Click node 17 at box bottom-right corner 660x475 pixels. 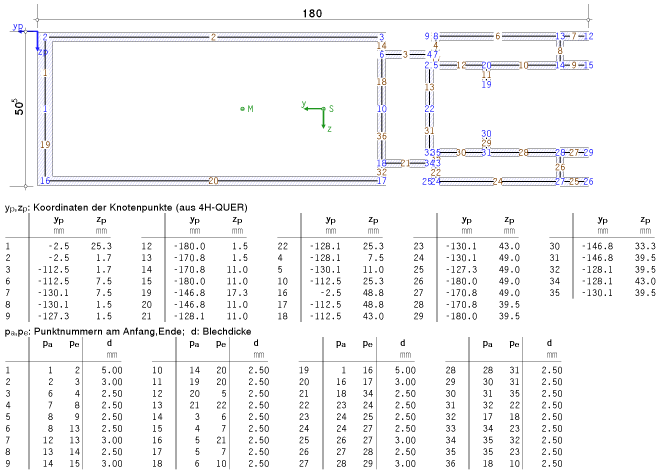click(x=381, y=181)
